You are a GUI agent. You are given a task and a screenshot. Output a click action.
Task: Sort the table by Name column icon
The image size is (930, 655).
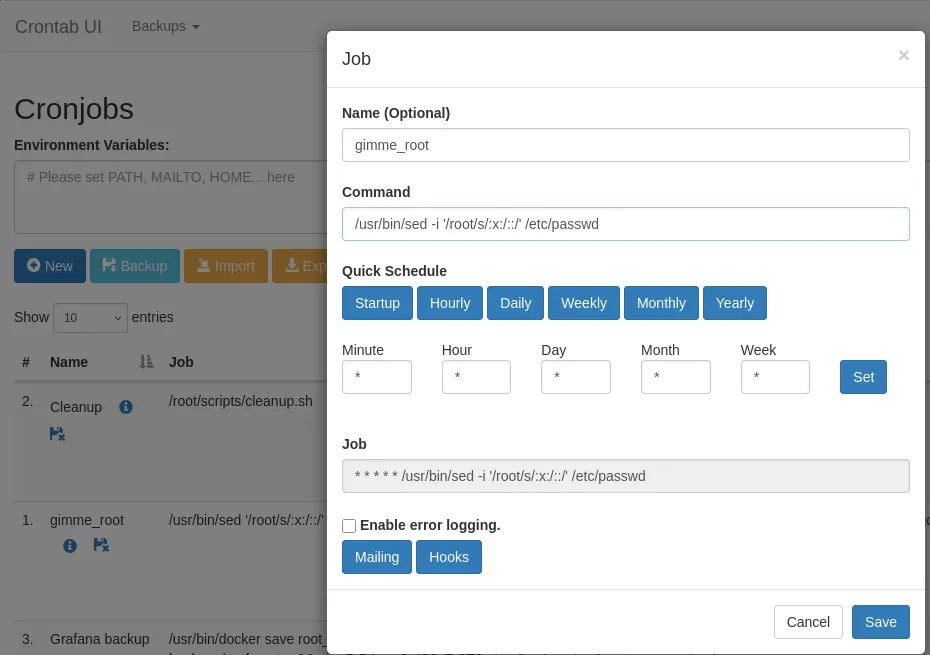pyautogui.click(x=146, y=362)
